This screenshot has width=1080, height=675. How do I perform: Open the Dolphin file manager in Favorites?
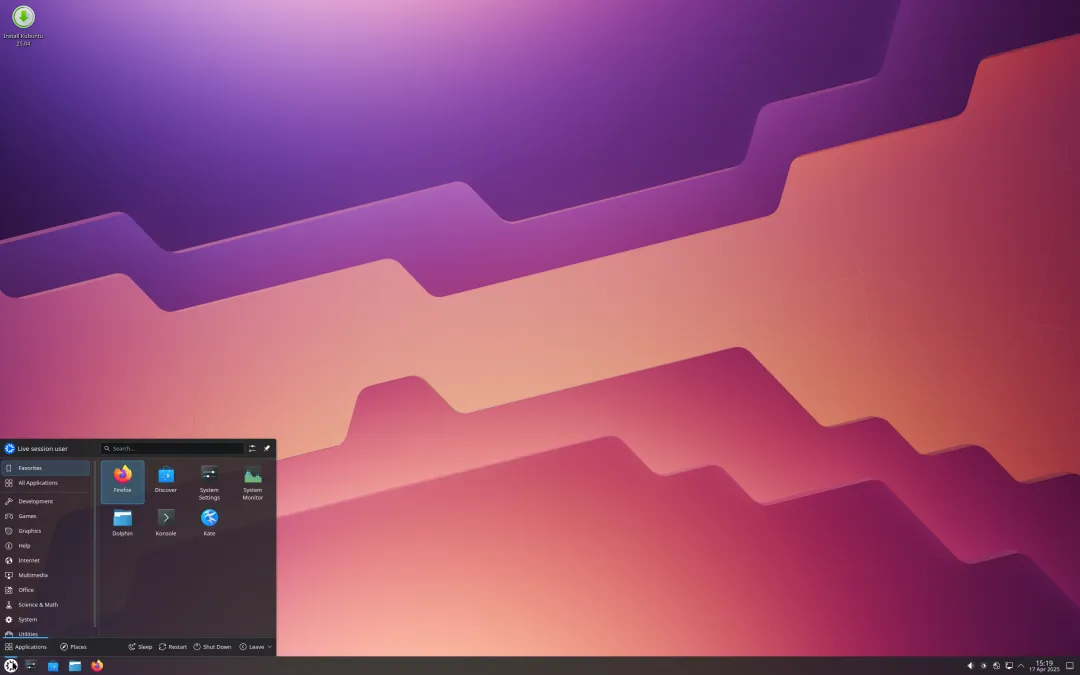tap(123, 523)
